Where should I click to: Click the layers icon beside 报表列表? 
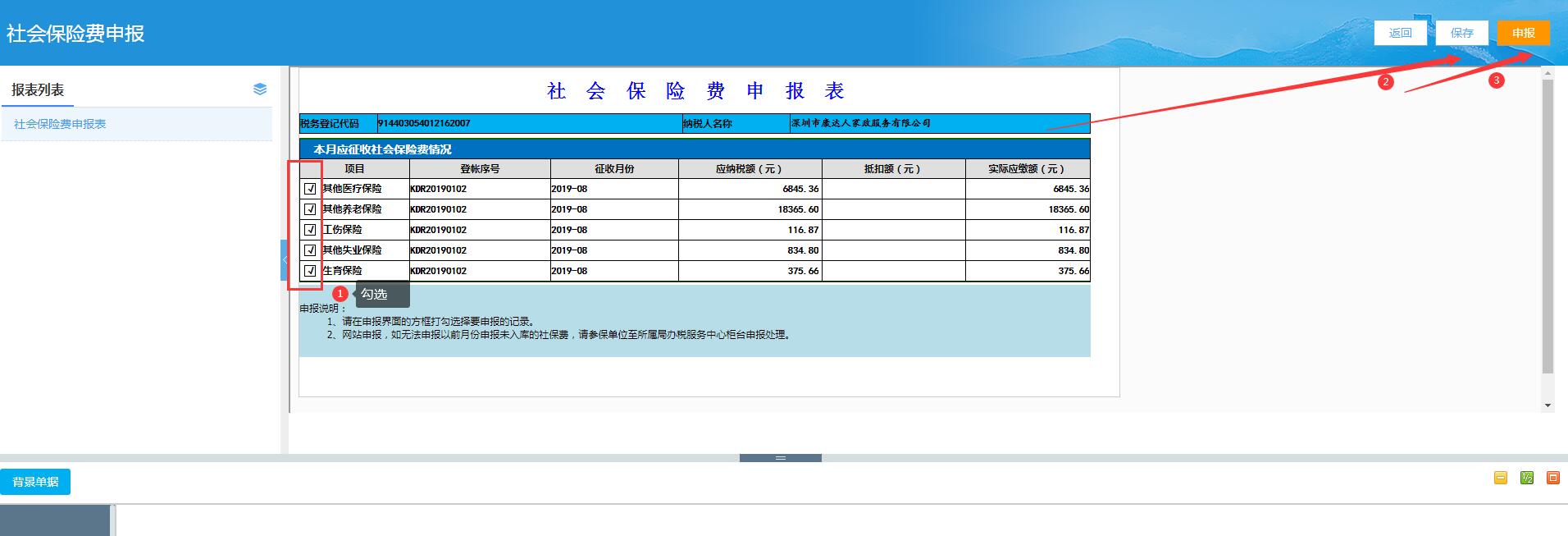(260, 89)
